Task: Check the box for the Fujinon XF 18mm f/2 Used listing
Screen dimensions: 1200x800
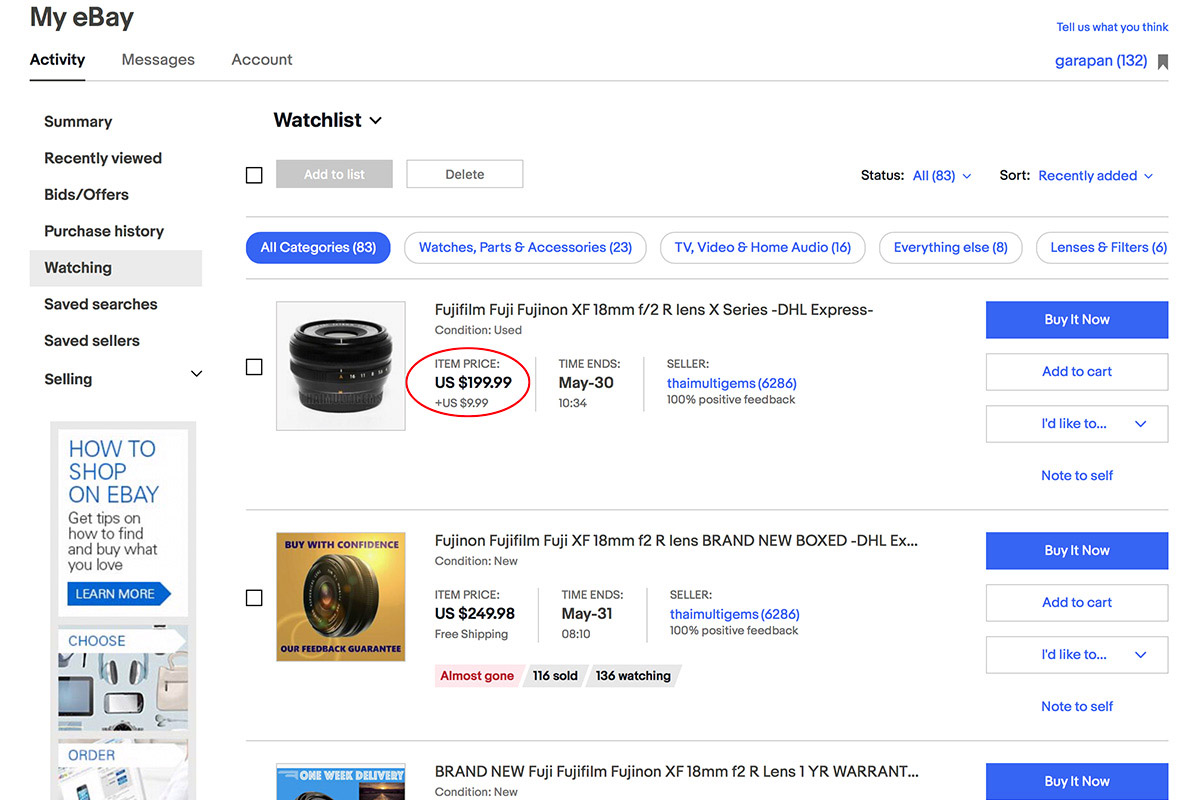Action: coord(254,367)
